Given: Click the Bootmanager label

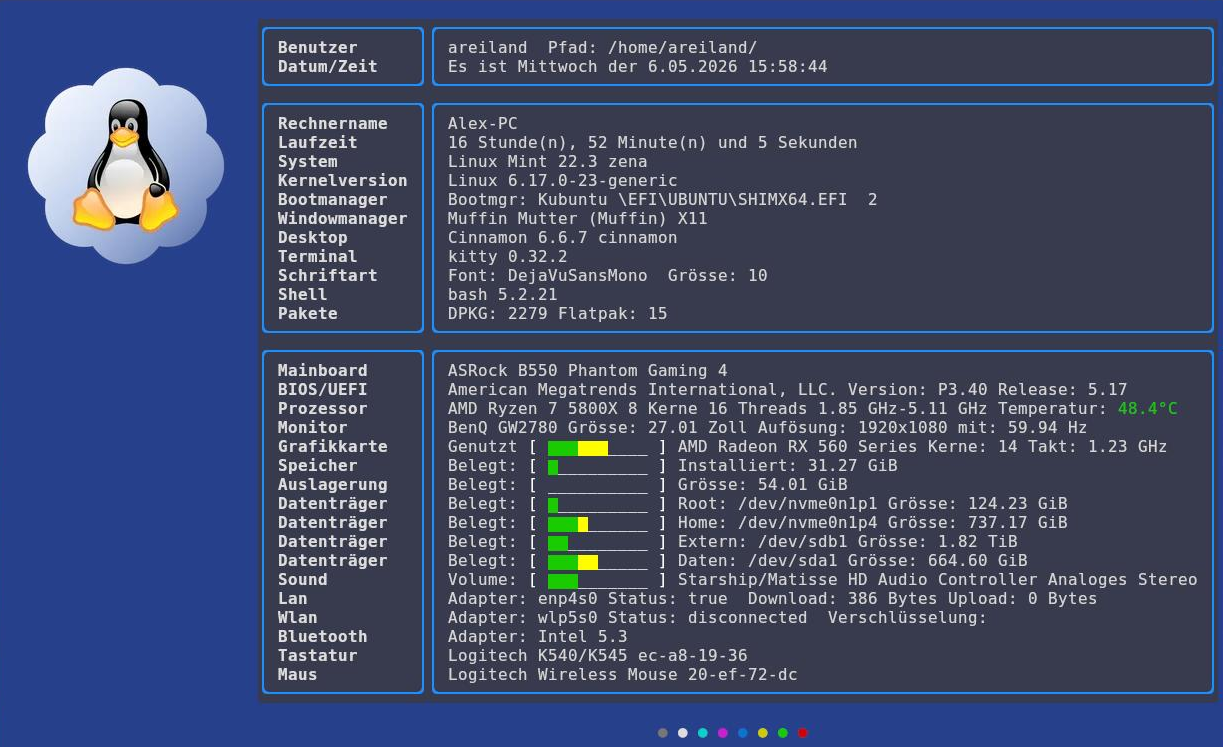Looking at the screenshot, I should pyautogui.click(x=333, y=200).
